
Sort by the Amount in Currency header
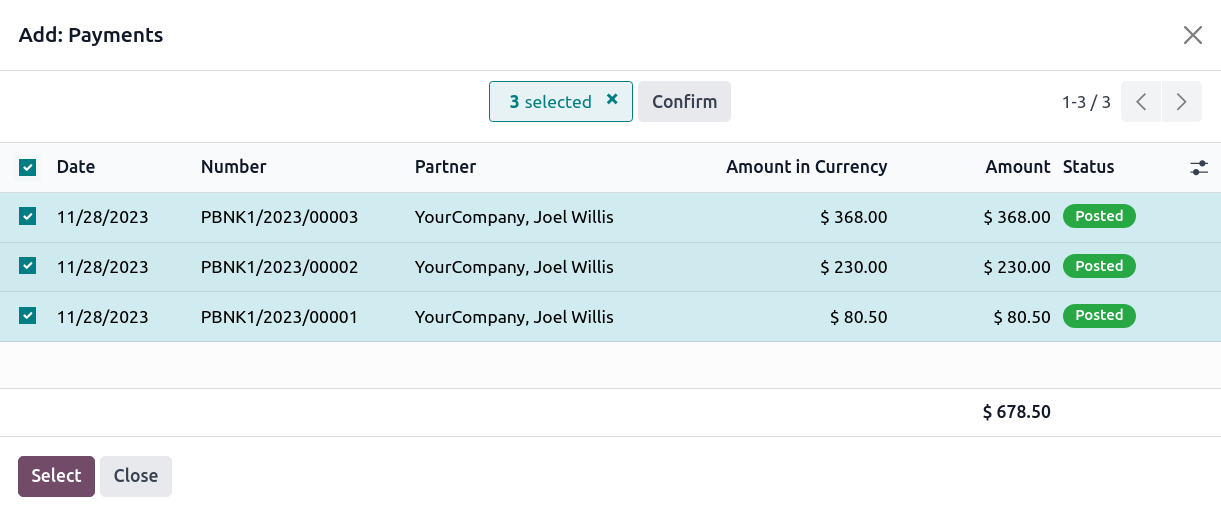pos(806,167)
